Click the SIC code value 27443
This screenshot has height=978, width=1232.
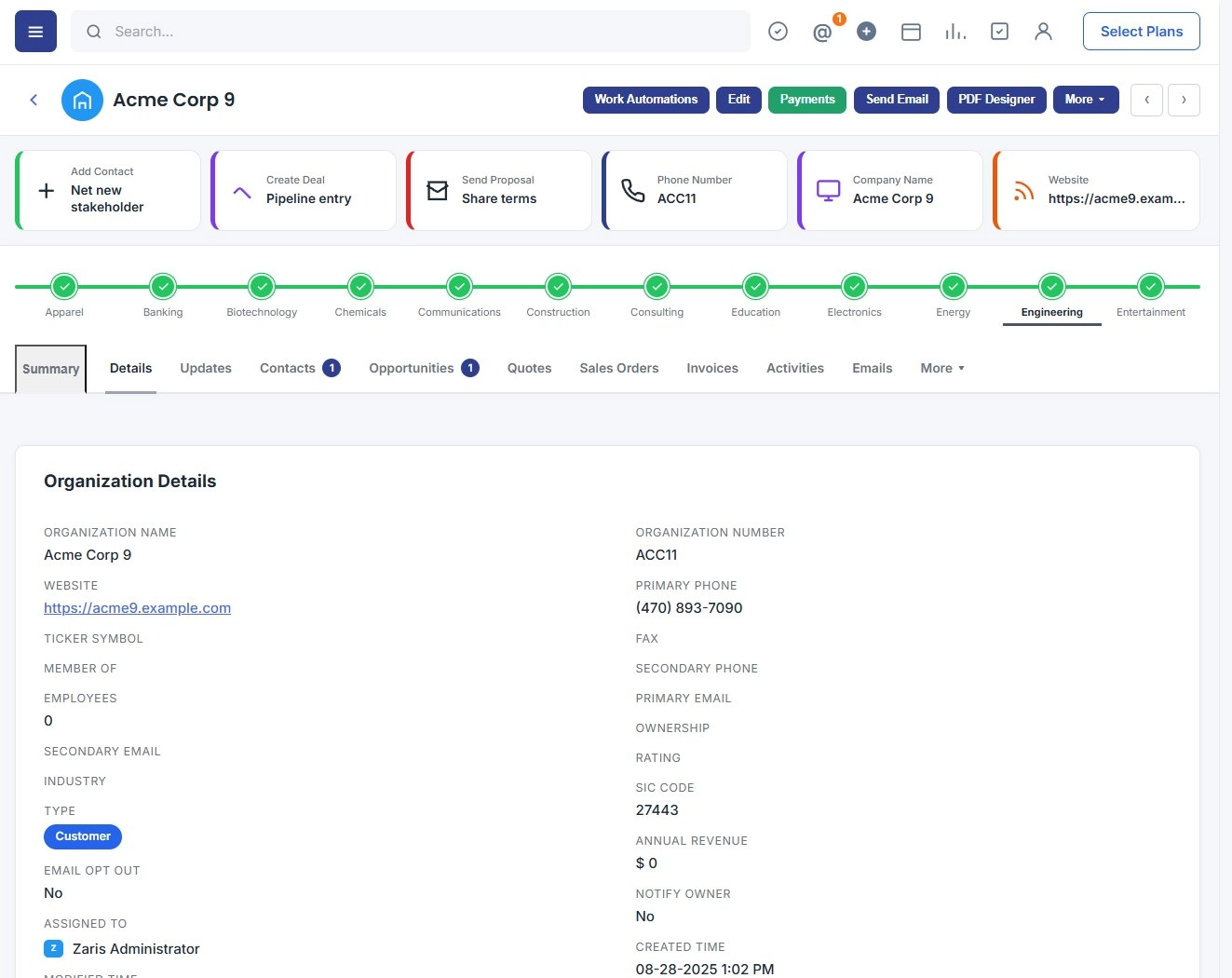(x=657, y=810)
